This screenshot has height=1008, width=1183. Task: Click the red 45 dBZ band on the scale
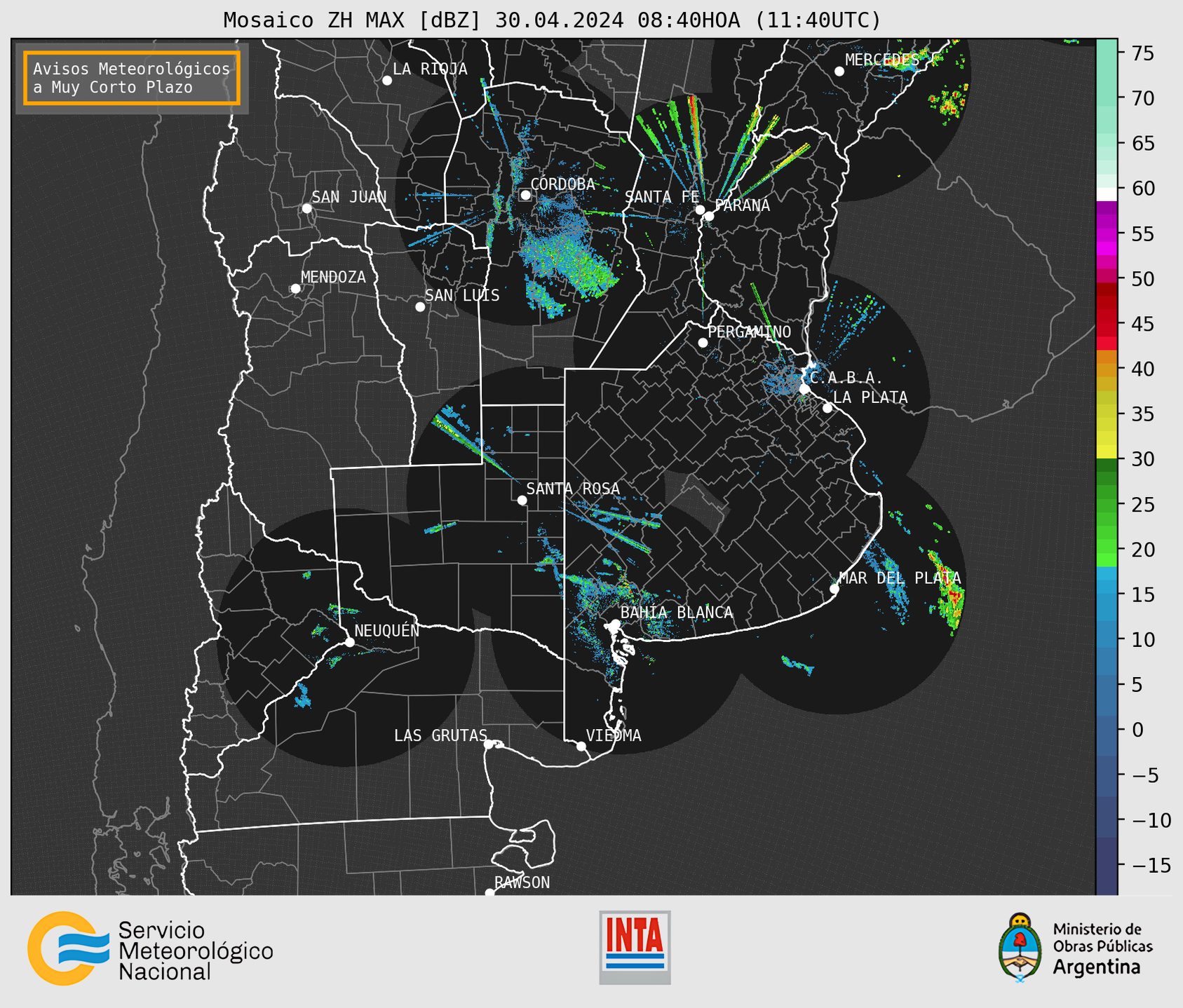pos(1107,324)
